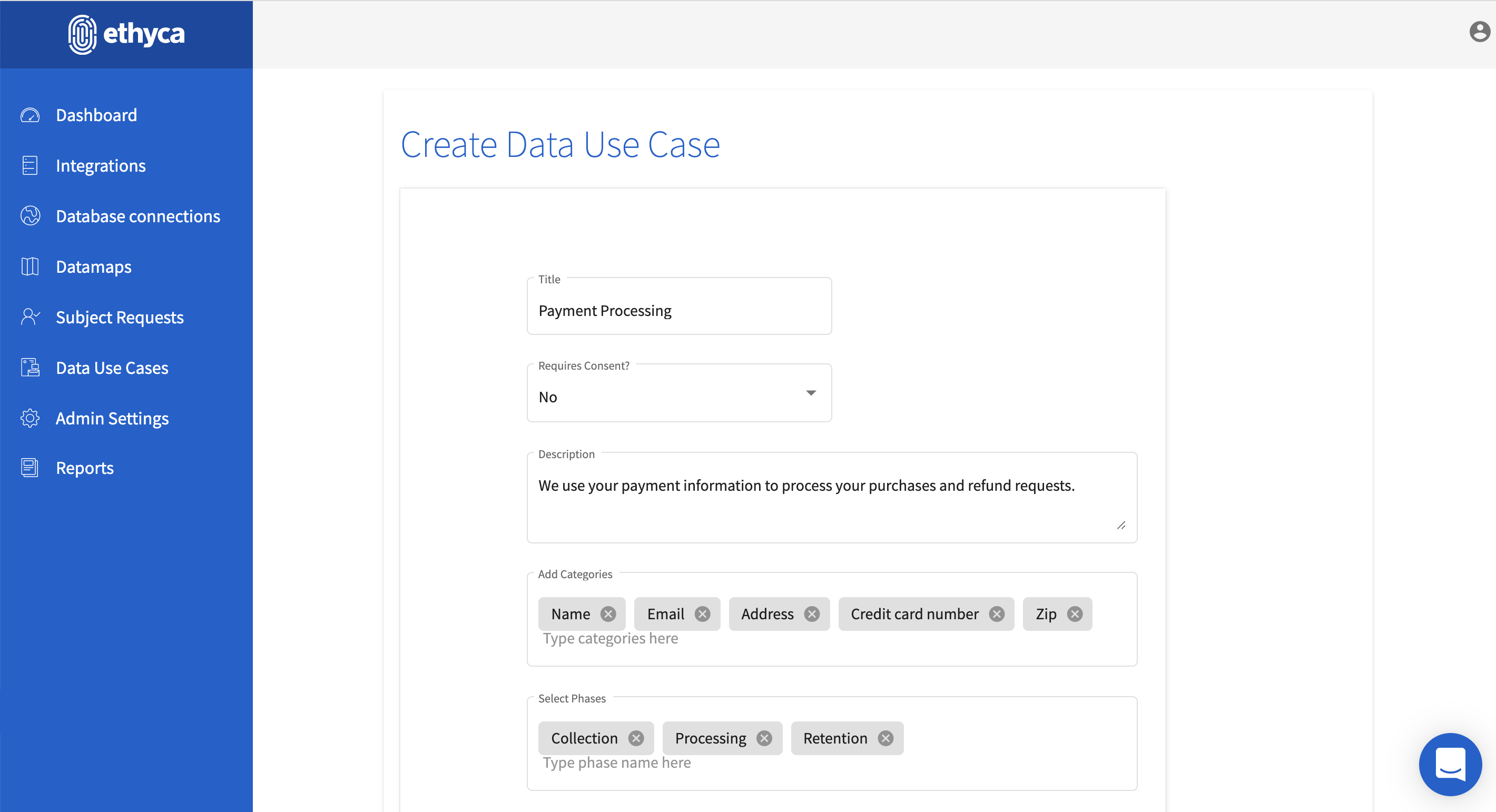Viewport: 1496px width, 812px height.
Task: Open the Data Use Cases menu
Action: 112,368
